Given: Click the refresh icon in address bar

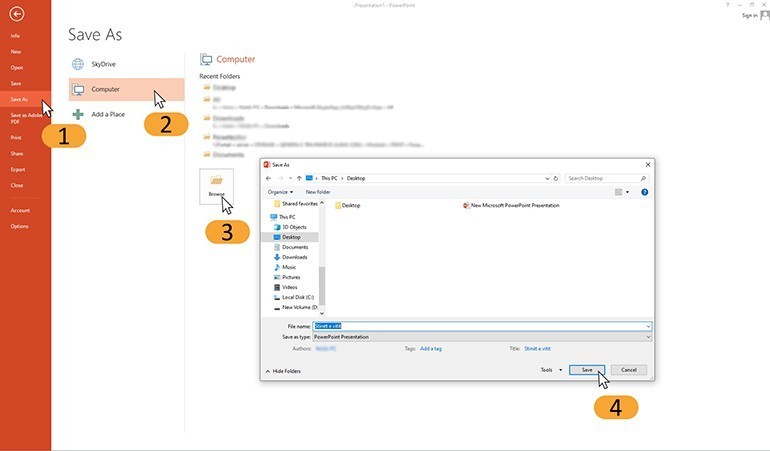Looking at the screenshot, I should click(x=556, y=178).
